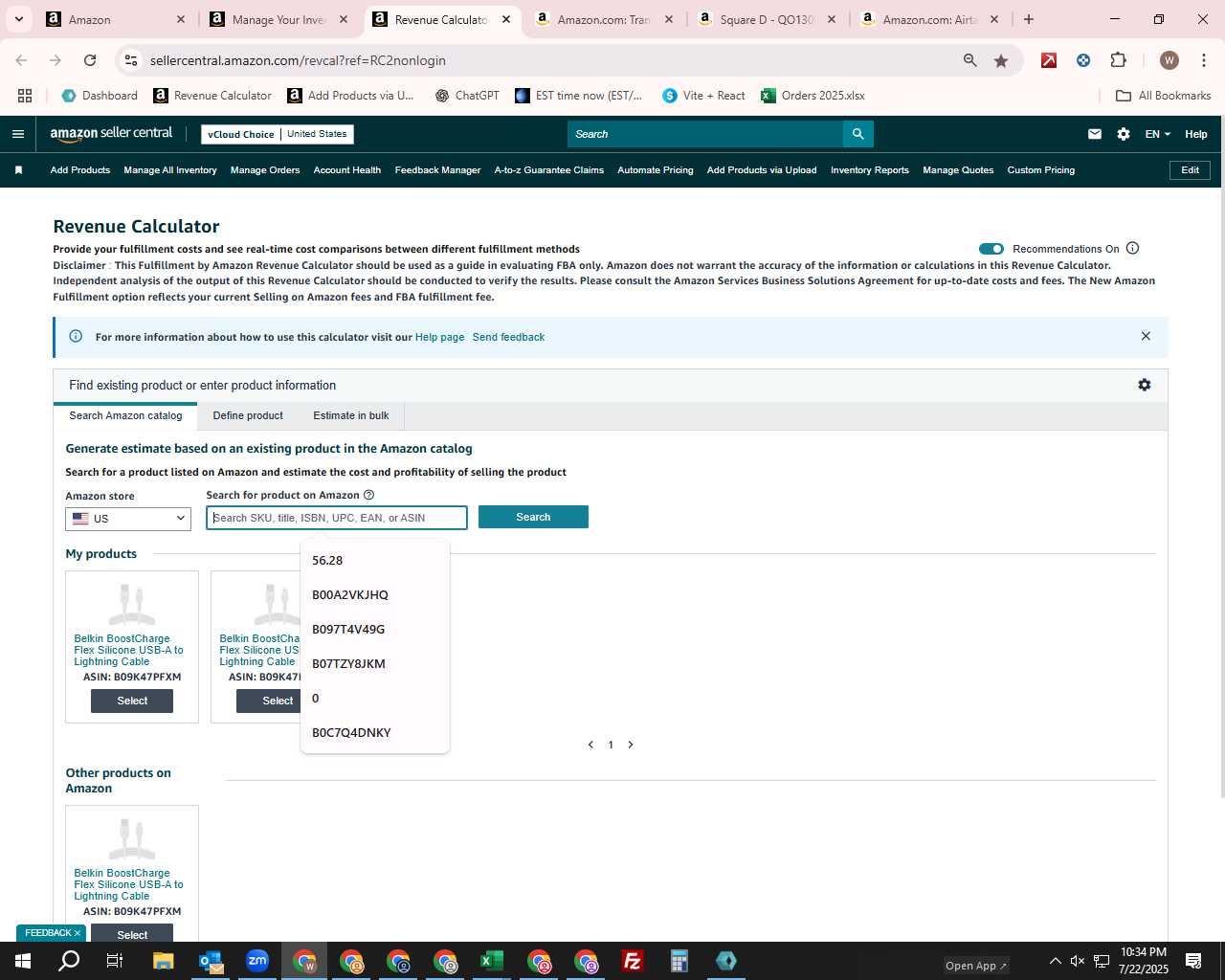Switch to Search Amazon catalog tab
The image size is (1225, 980).
pyautogui.click(x=125, y=415)
